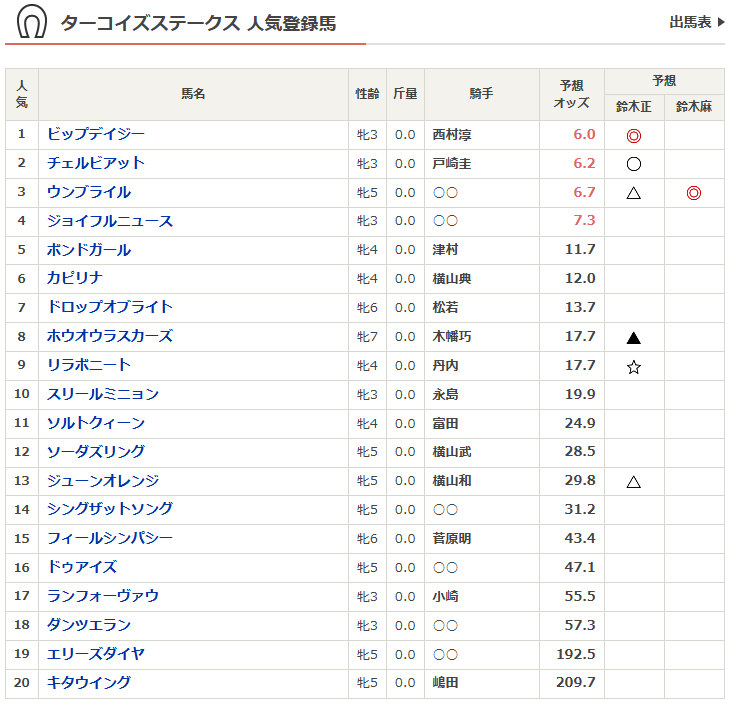Screen dimensions: 731x704
Task: Click the 鈴木麻 predictor column header
Action: pyautogui.click(x=694, y=106)
